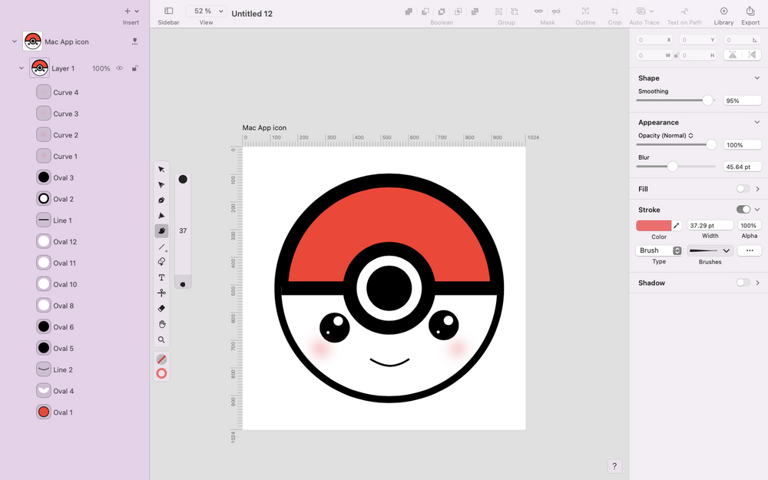Viewport: 768px width, 480px height.
Task: Open the stroke Type Brush dropdown
Action: coord(659,250)
